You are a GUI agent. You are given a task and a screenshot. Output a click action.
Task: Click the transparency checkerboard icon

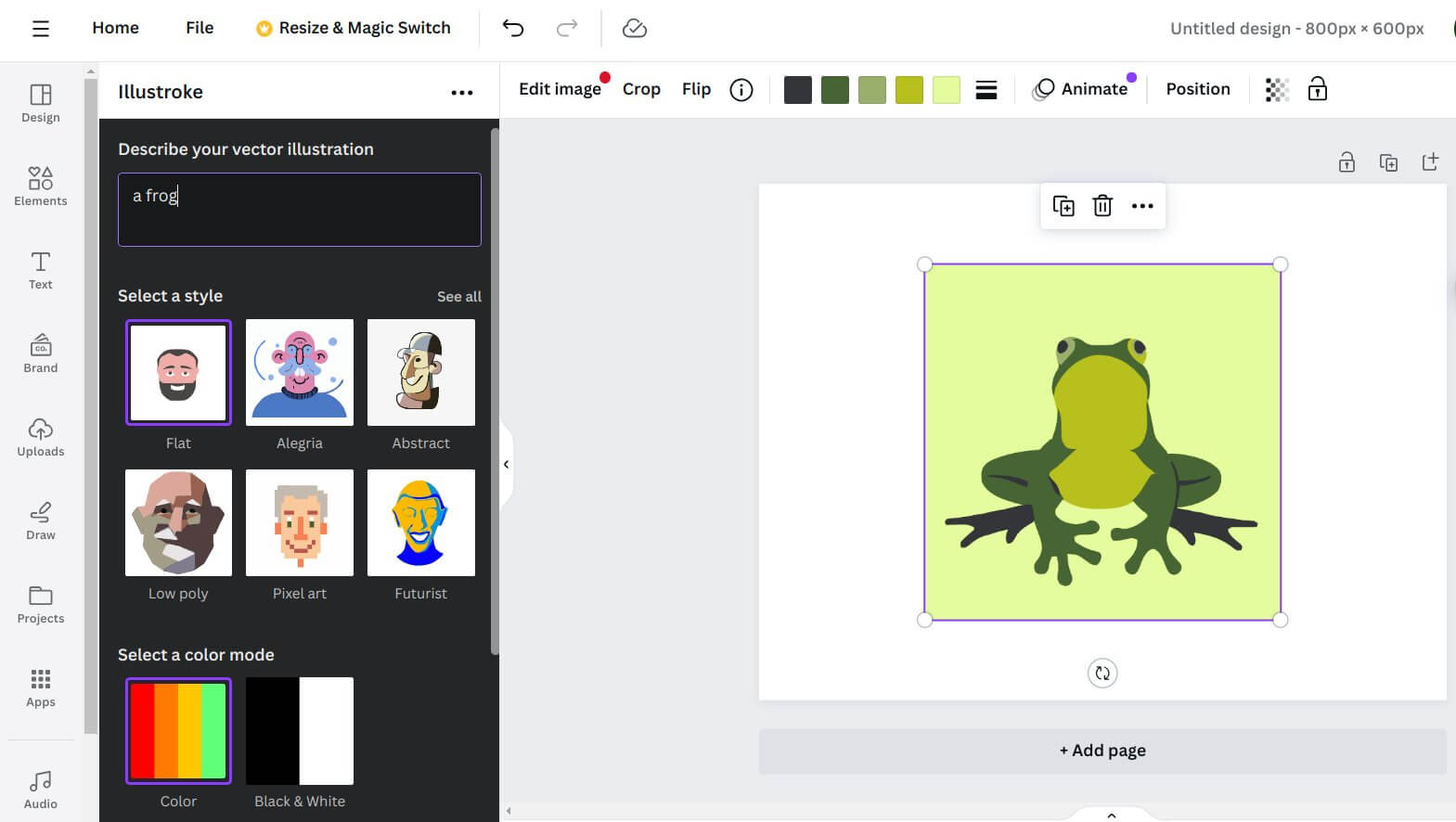(x=1277, y=90)
